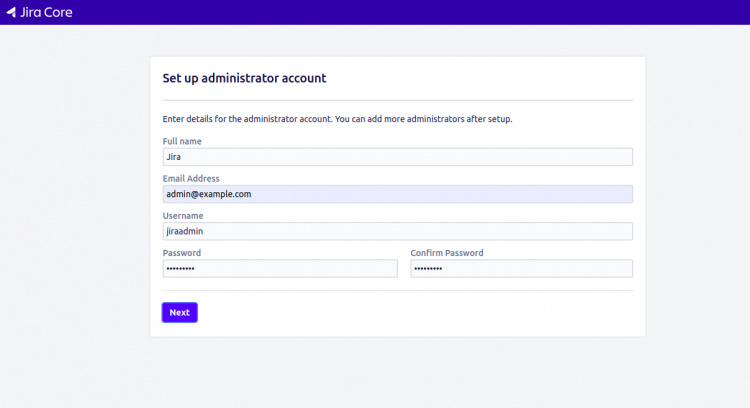Click the 'Email Address' field label
Screen dimensions: 750x408
click(x=191, y=178)
